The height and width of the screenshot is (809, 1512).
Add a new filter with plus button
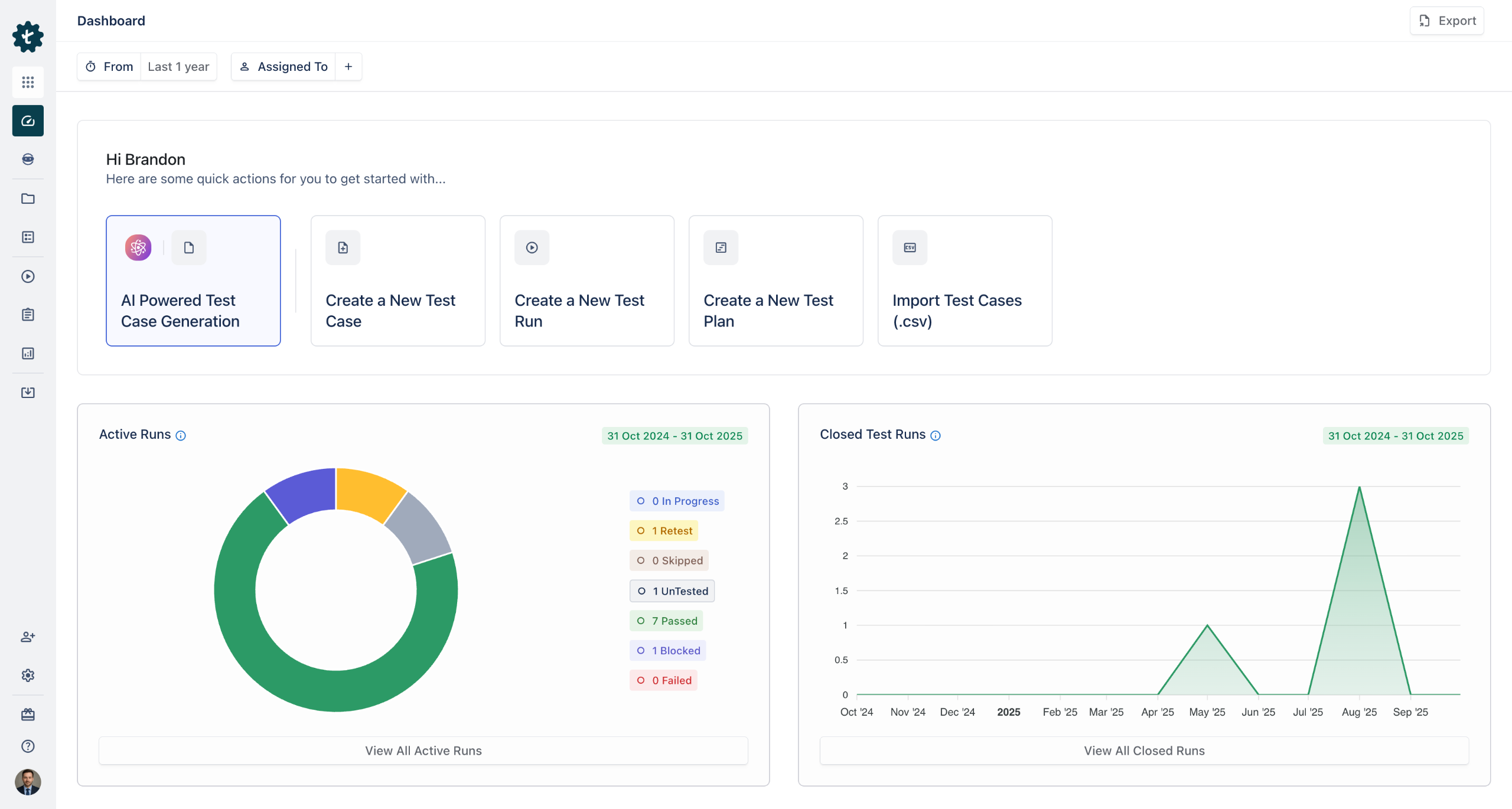coord(348,67)
